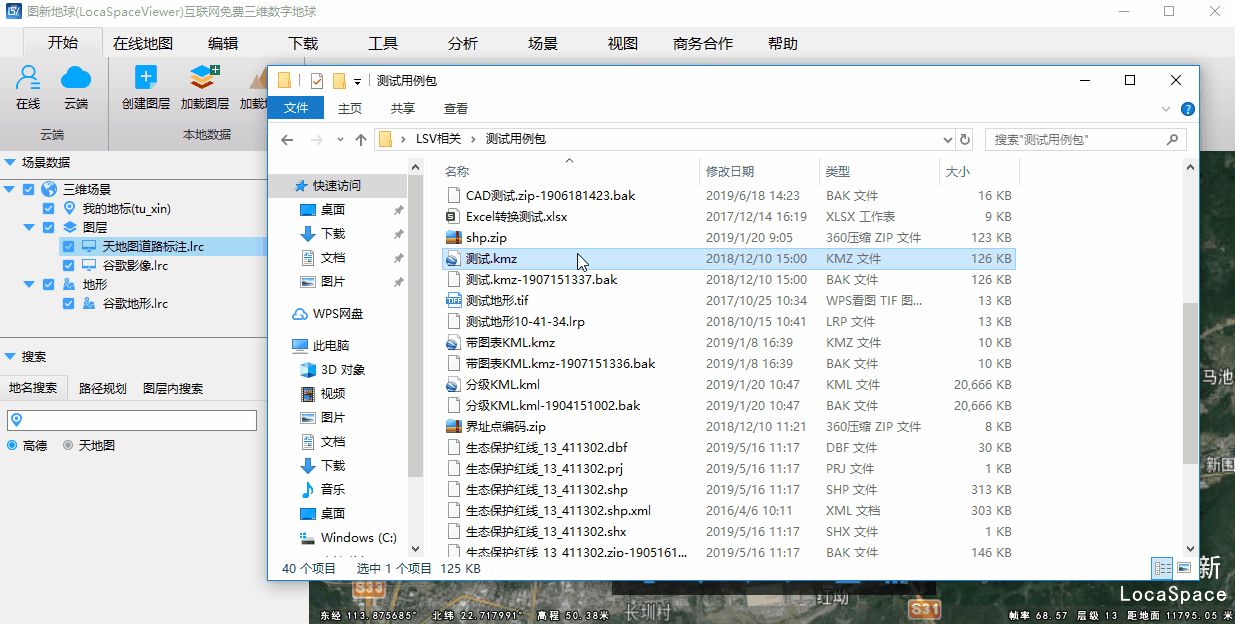Go up one folder level with the up arrow
The width and height of the screenshot is (1235, 624).
361,140
